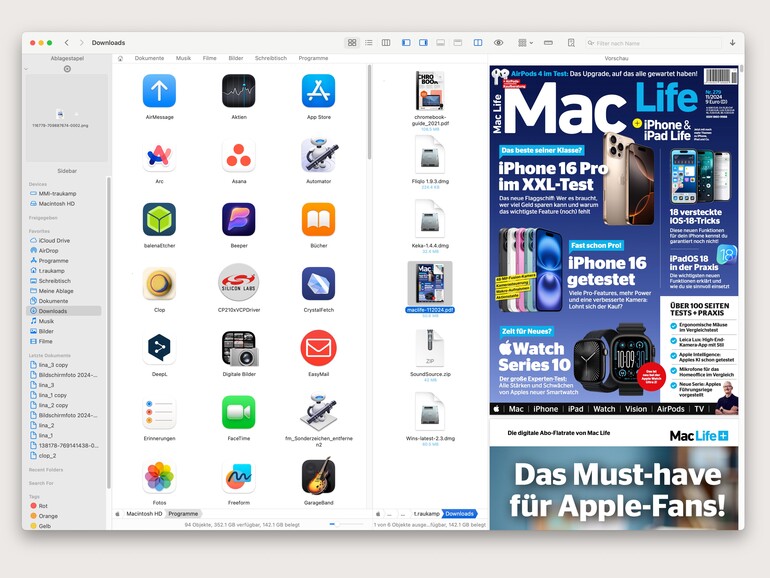770x578 pixels.
Task: Click the Ablagestapel circular options button
Action: (x=67, y=69)
